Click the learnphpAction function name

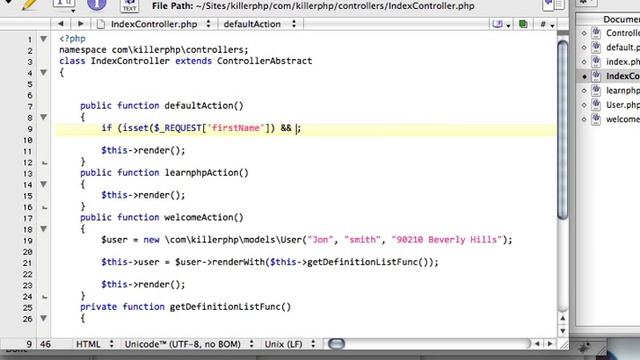(207, 173)
